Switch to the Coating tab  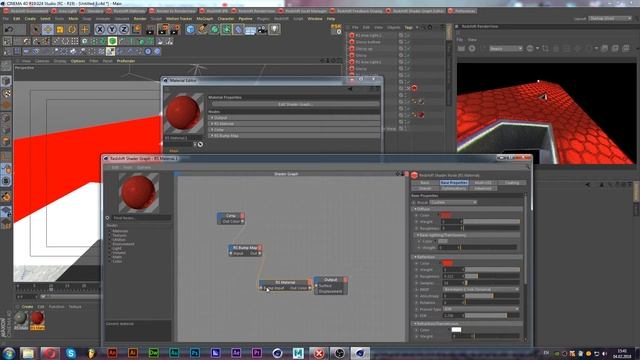coord(512,182)
